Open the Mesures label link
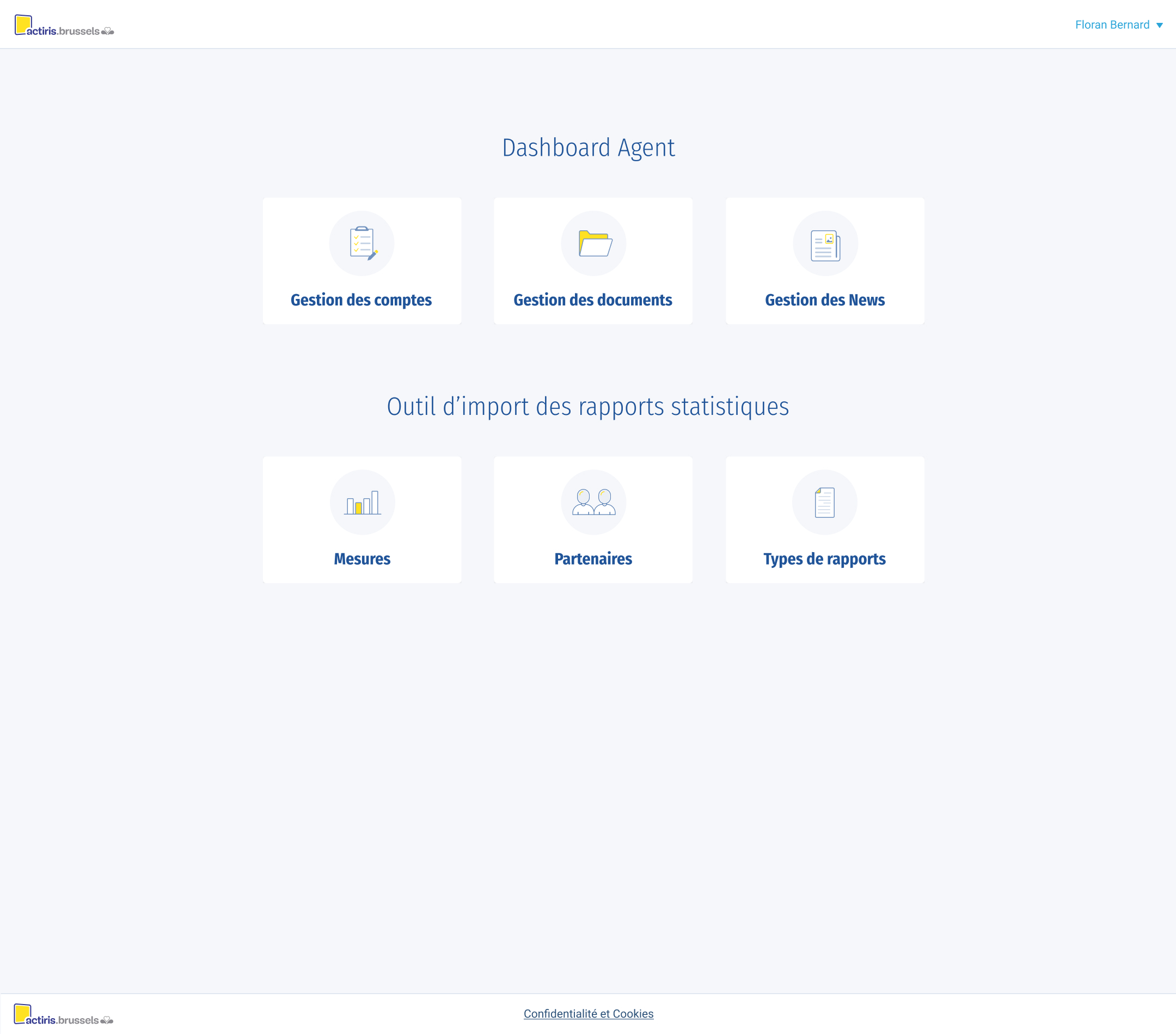This screenshot has height=1034, width=1176. [x=363, y=559]
